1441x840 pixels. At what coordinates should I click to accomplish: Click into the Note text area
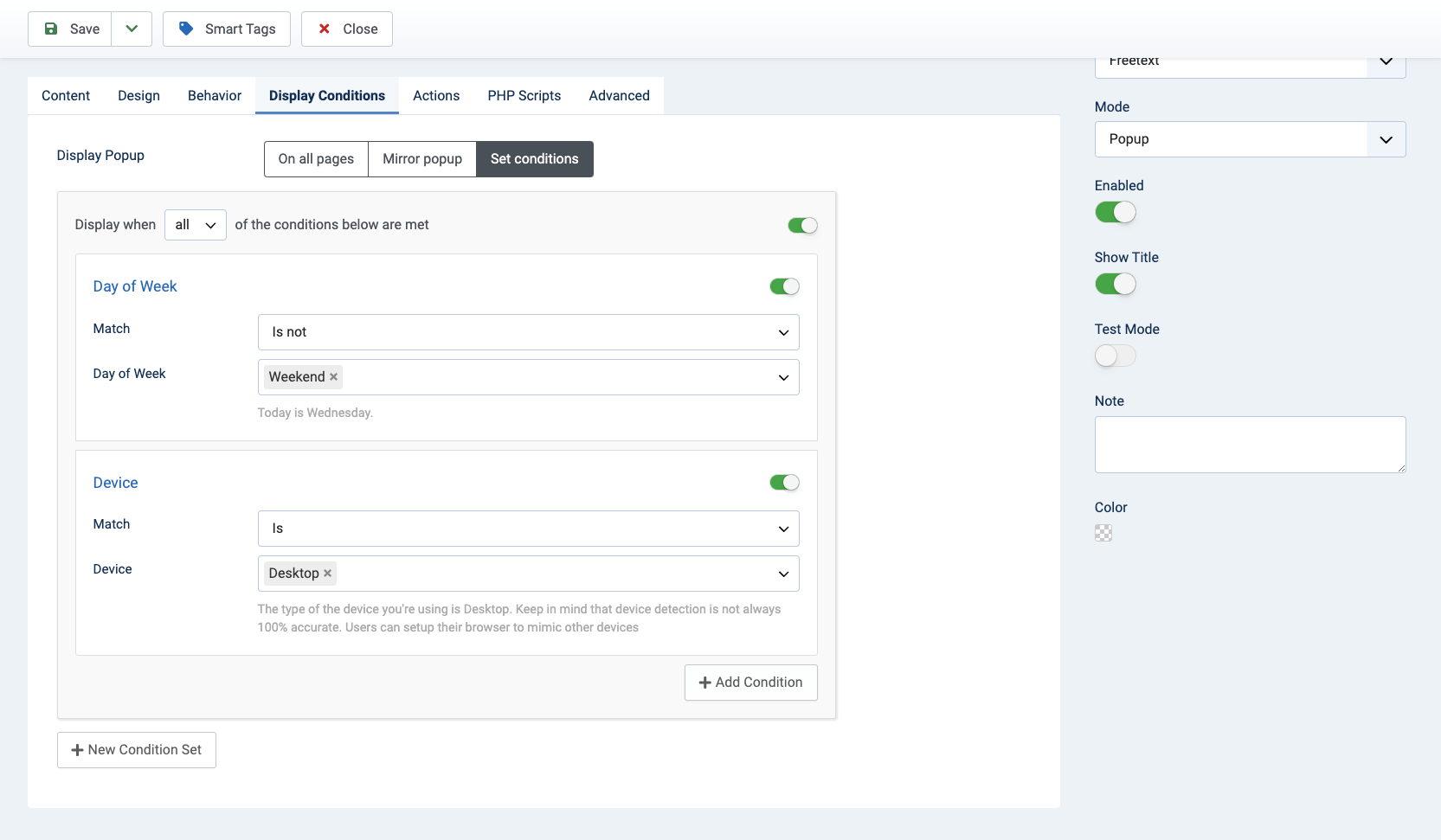click(1250, 445)
